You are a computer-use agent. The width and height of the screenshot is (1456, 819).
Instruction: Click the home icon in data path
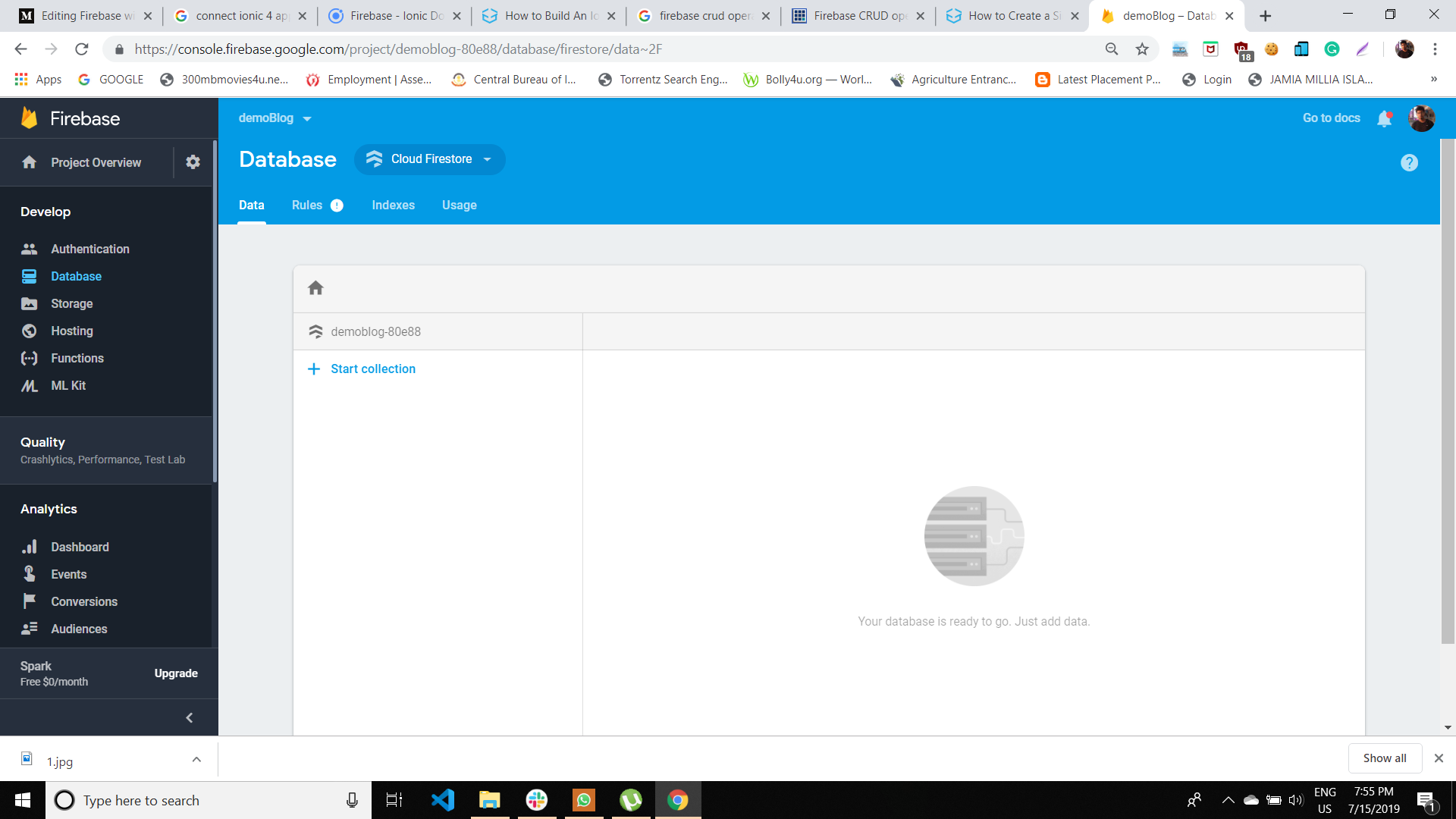click(x=315, y=288)
